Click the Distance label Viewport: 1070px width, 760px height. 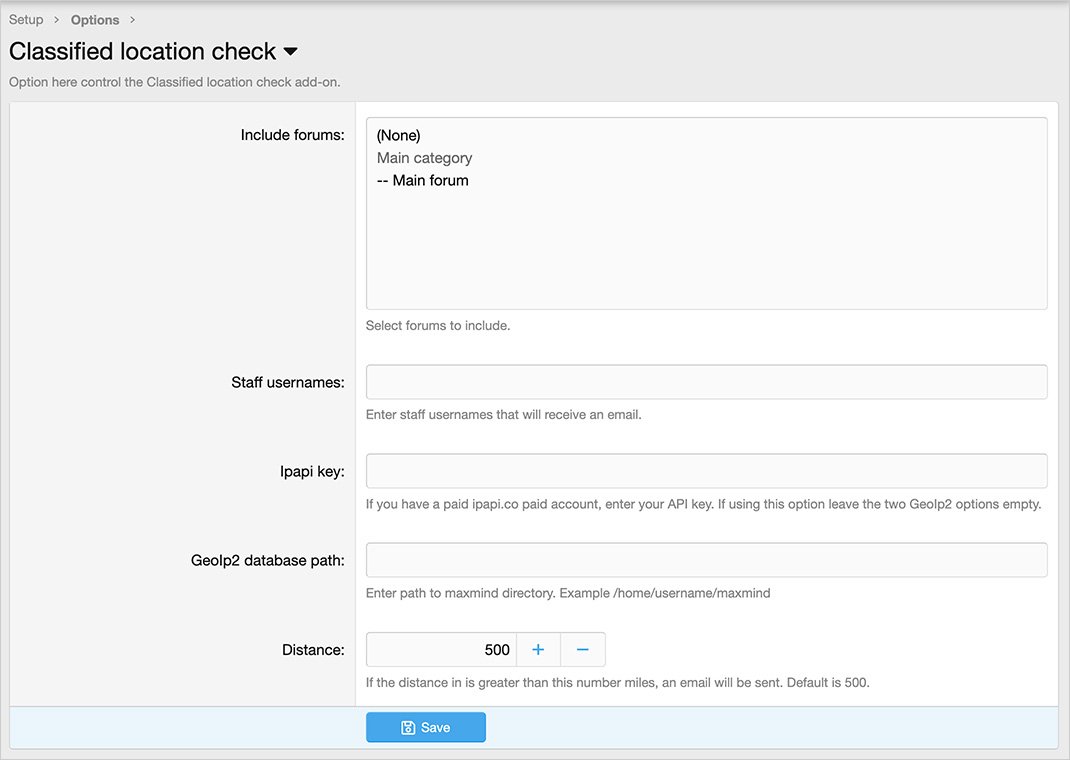point(313,650)
